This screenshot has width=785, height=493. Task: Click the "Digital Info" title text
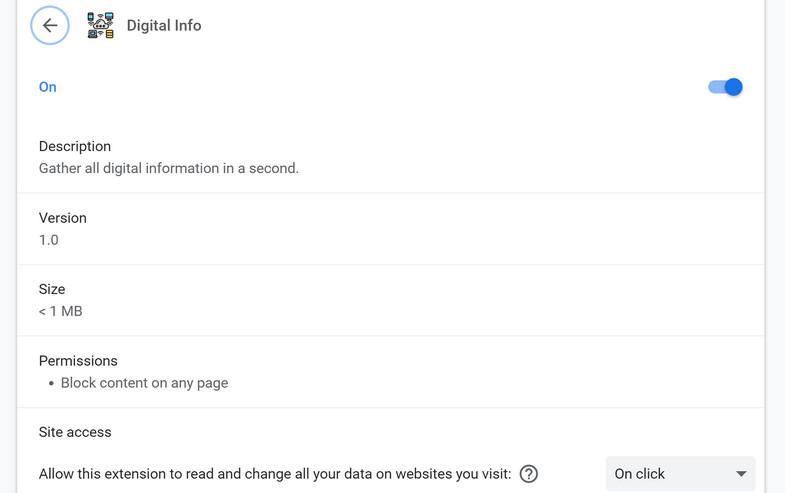[x=164, y=26]
